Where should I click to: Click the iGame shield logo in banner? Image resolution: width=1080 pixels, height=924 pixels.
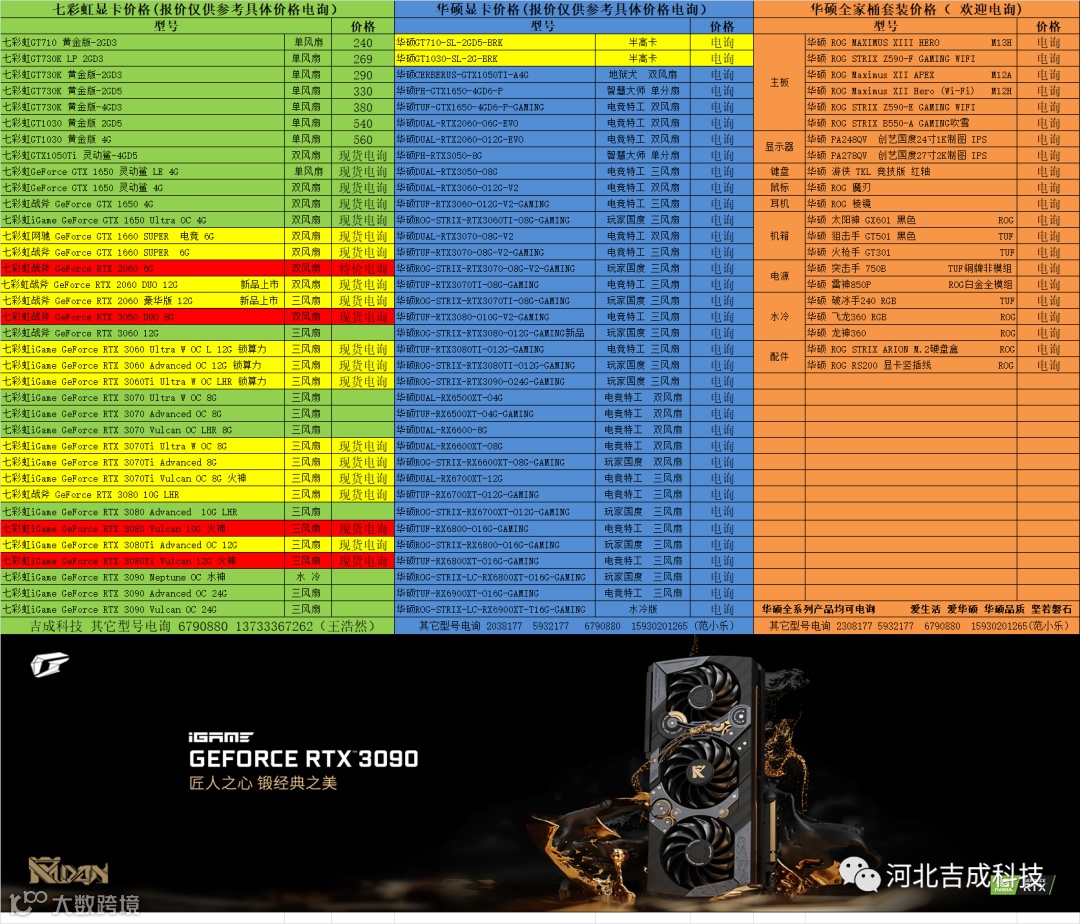(50, 664)
